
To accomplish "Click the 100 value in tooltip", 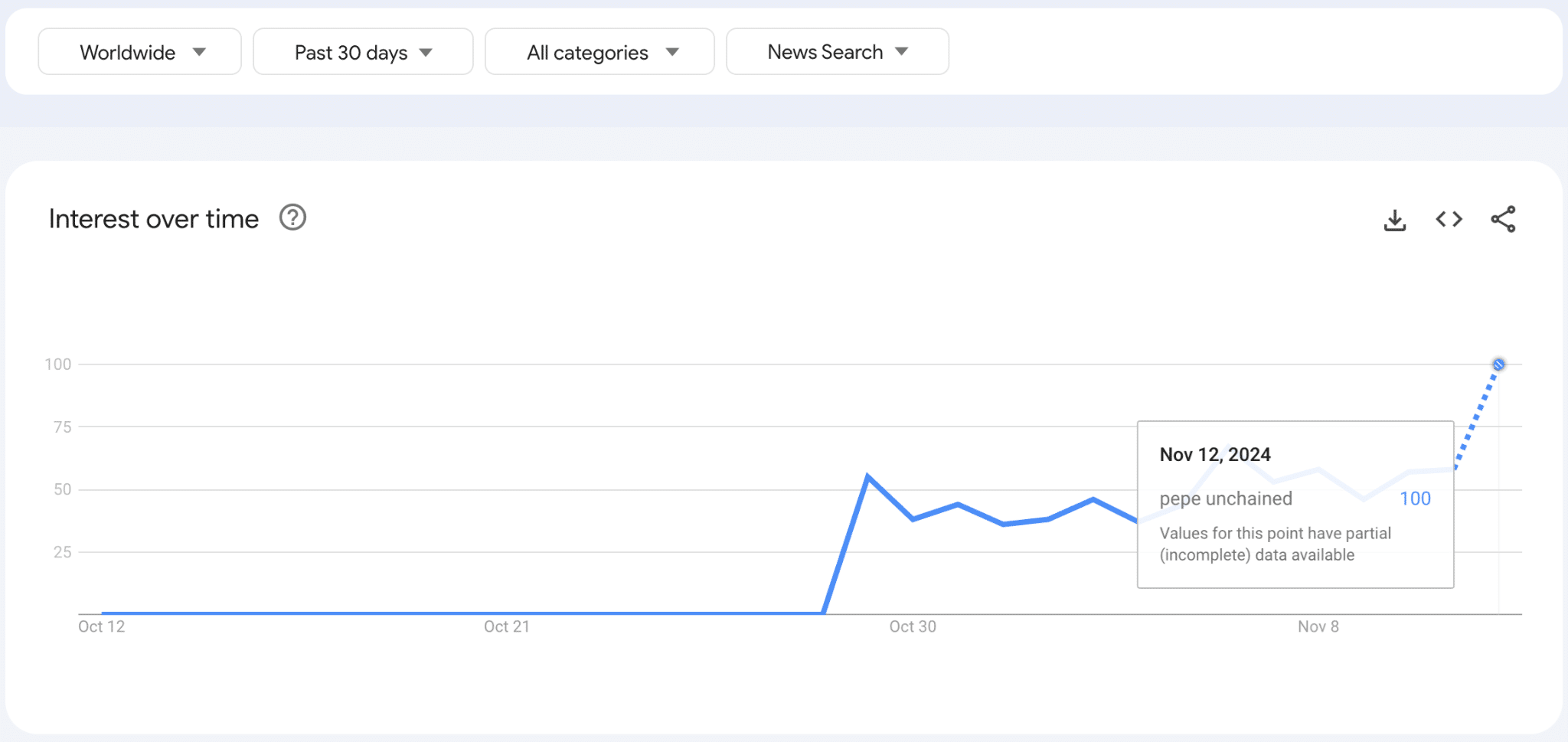I will (x=1414, y=498).
